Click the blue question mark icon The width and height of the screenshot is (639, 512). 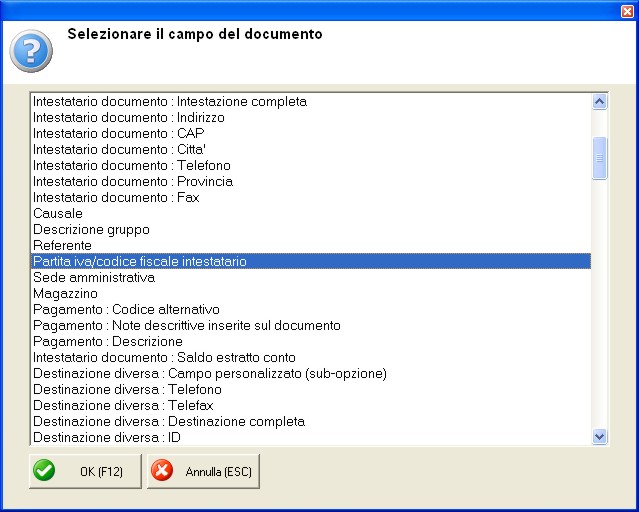click(31, 51)
